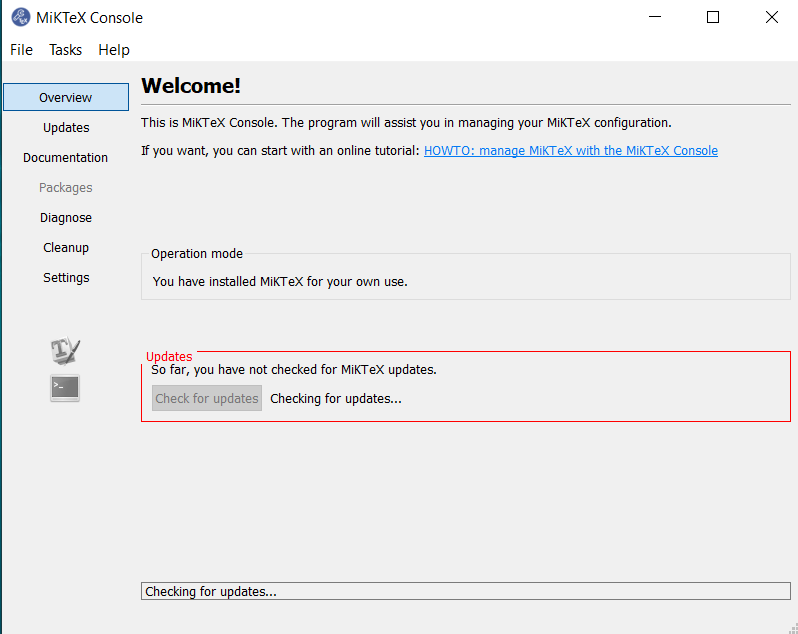The width and height of the screenshot is (798, 634).
Task: Minimize the MiKTeX Console window
Action: [x=655, y=17]
